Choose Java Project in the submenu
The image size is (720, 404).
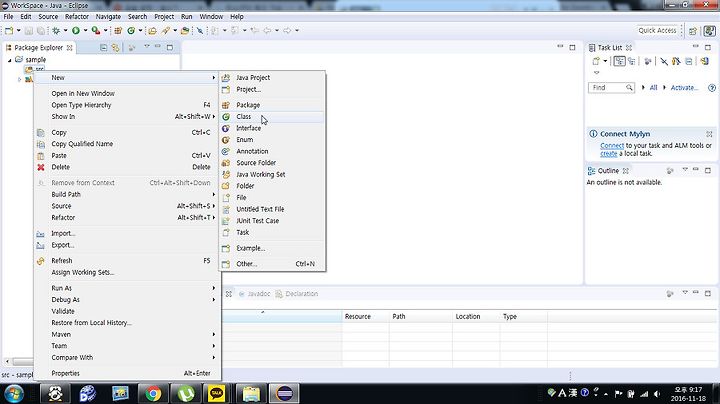coord(273,78)
